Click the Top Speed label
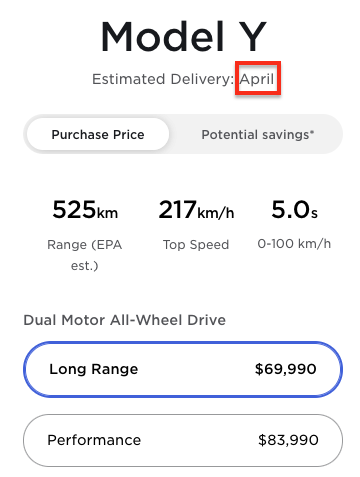The height and width of the screenshot is (477, 360). 196,245
